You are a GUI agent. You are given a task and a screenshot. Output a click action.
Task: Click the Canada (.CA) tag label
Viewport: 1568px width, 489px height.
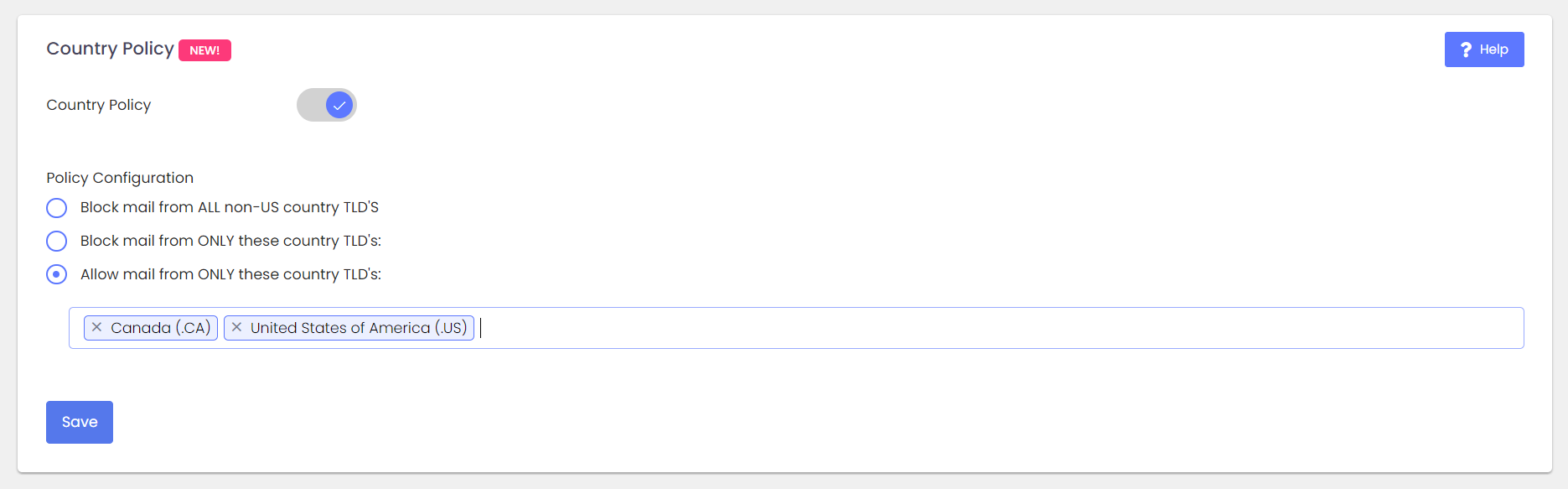coord(161,328)
